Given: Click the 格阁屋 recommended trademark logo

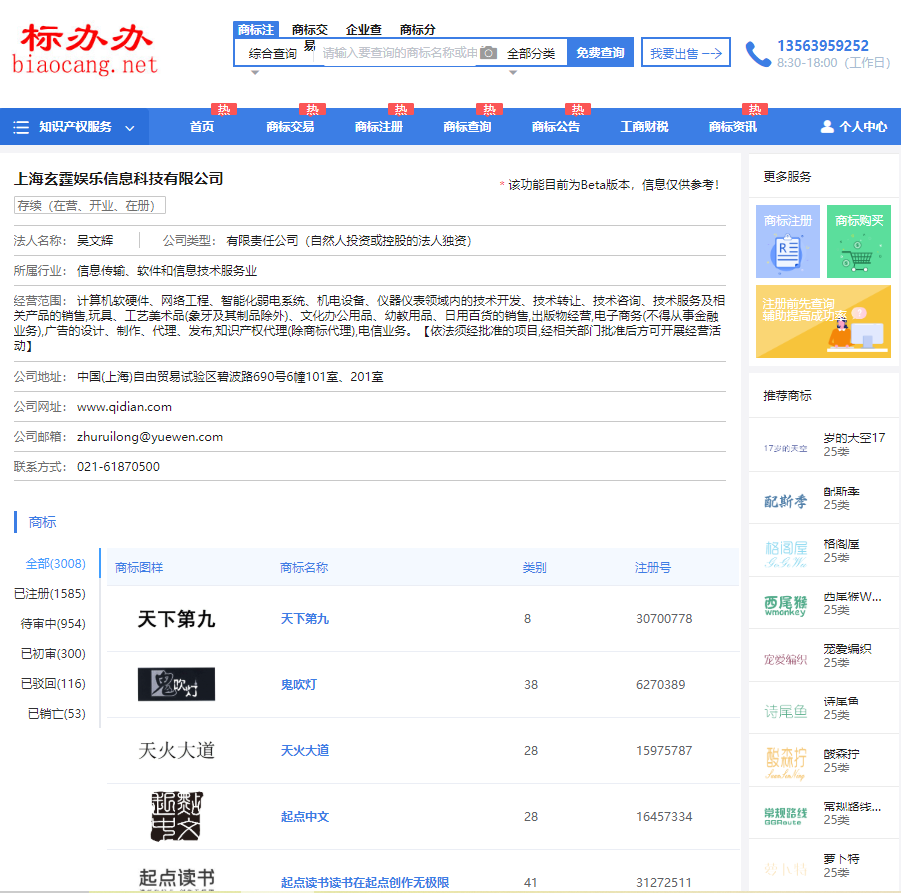Looking at the screenshot, I should pos(786,553).
